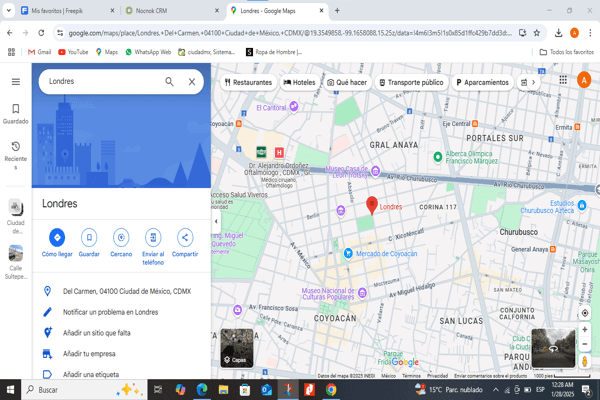Viewport: 600px width, 400px height.
Task: Select the Restaurantes filter chip
Action: pyautogui.click(x=248, y=82)
